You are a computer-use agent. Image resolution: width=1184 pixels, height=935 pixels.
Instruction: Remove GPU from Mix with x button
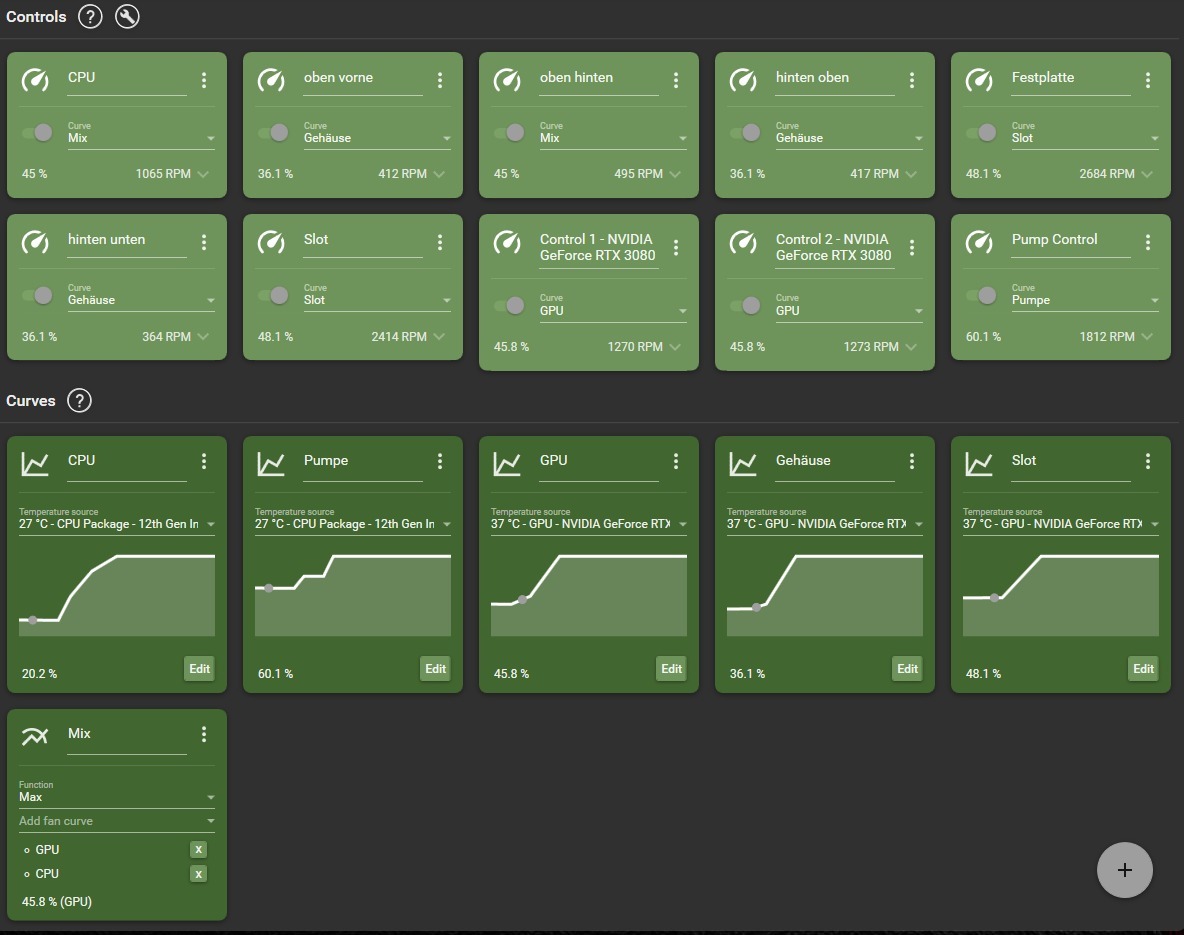(198, 850)
